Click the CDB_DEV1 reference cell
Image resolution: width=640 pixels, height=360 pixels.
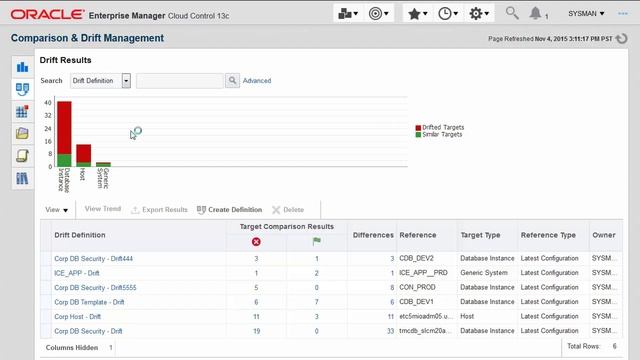(x=416, y=302)
